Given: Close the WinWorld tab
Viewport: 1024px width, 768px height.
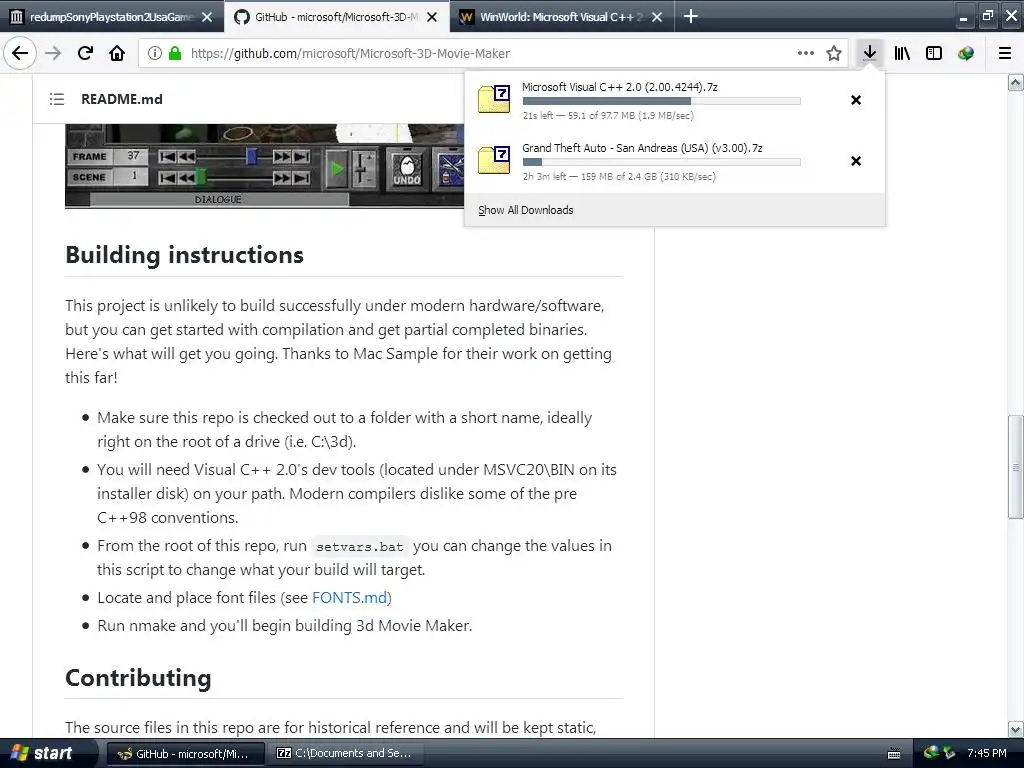Looking at the screenshot, I should tap(658, 17).
